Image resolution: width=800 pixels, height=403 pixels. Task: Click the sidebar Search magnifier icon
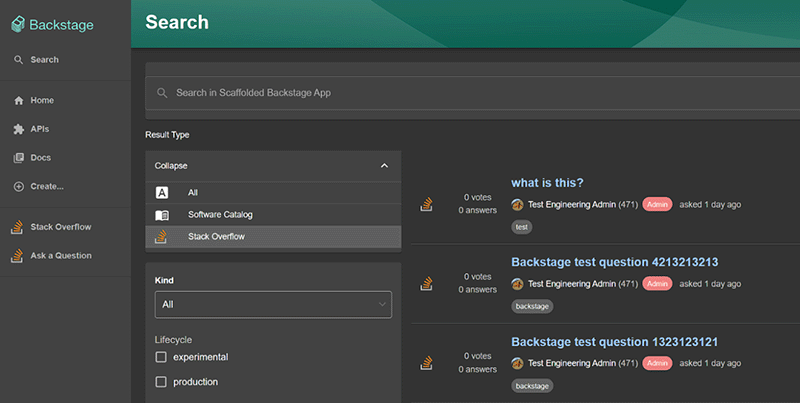pos(18,60)
